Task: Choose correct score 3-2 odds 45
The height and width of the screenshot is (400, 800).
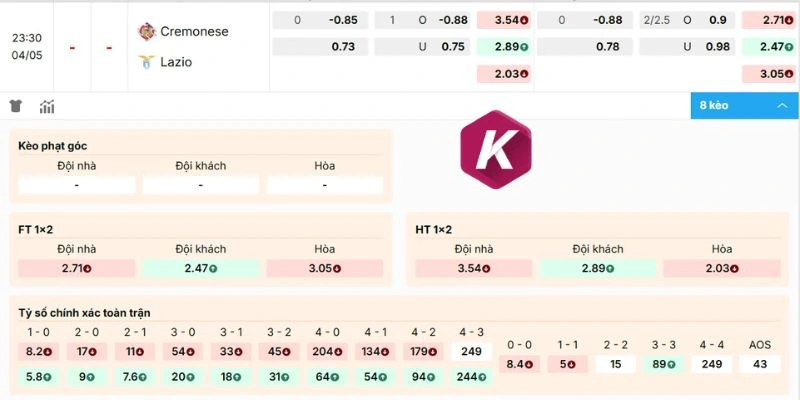Action: (279, 352)
